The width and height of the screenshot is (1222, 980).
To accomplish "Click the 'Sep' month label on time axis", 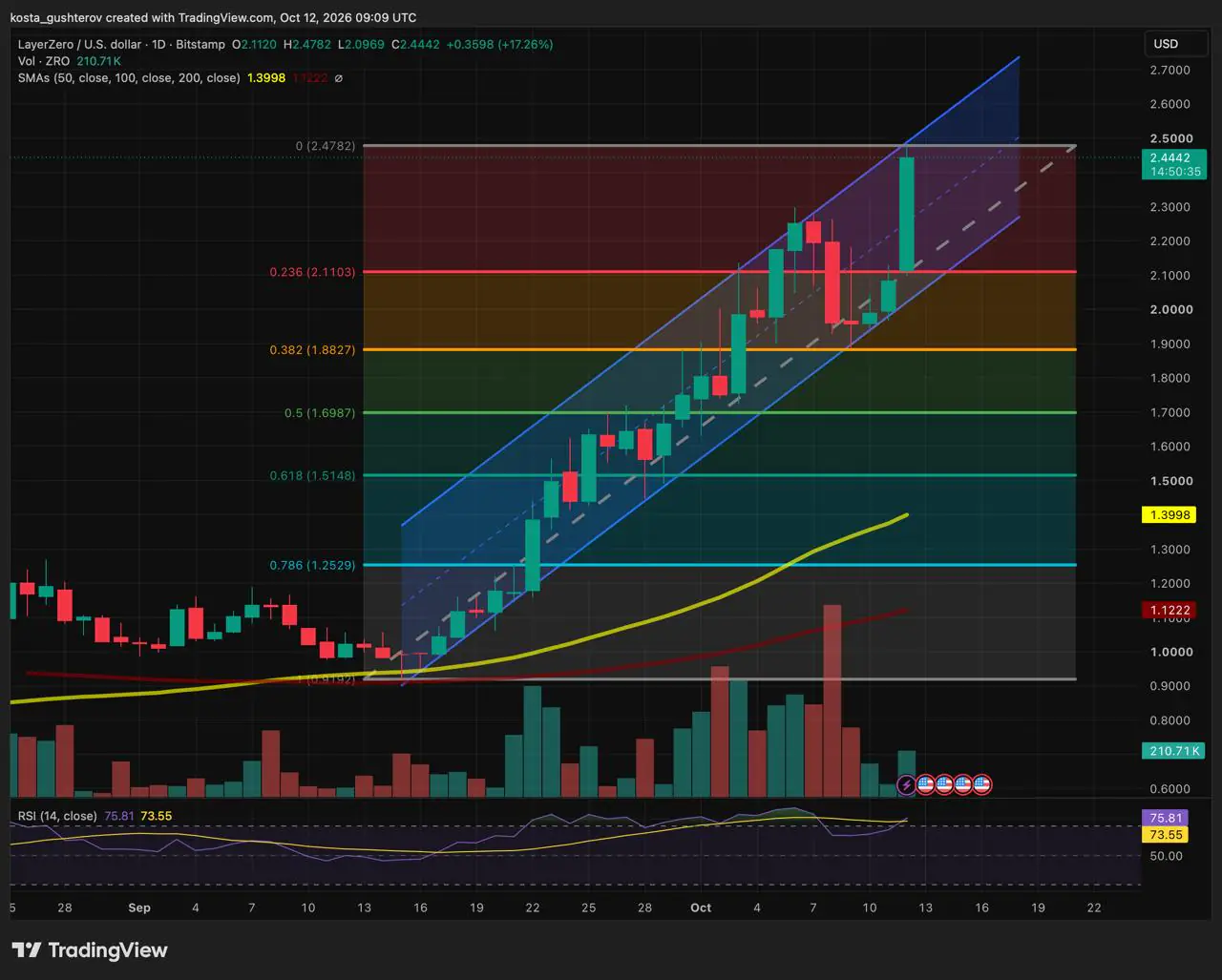I will [139, 907].
